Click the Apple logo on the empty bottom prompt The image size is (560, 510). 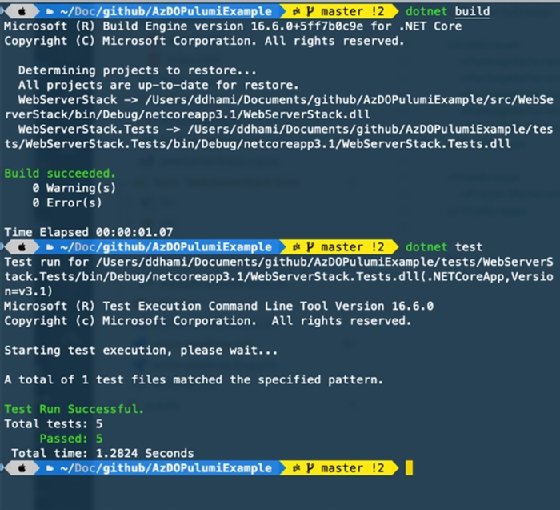pyautogui.click(x=22, y=468)
